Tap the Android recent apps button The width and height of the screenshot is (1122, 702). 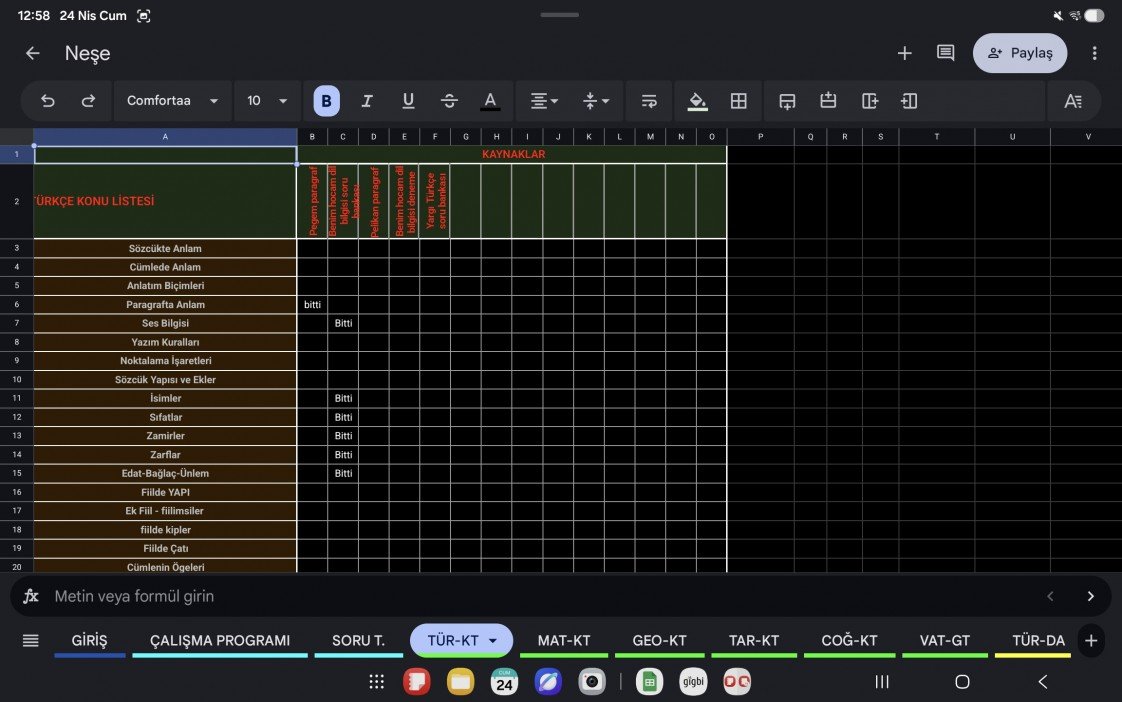tap(882, 682)
